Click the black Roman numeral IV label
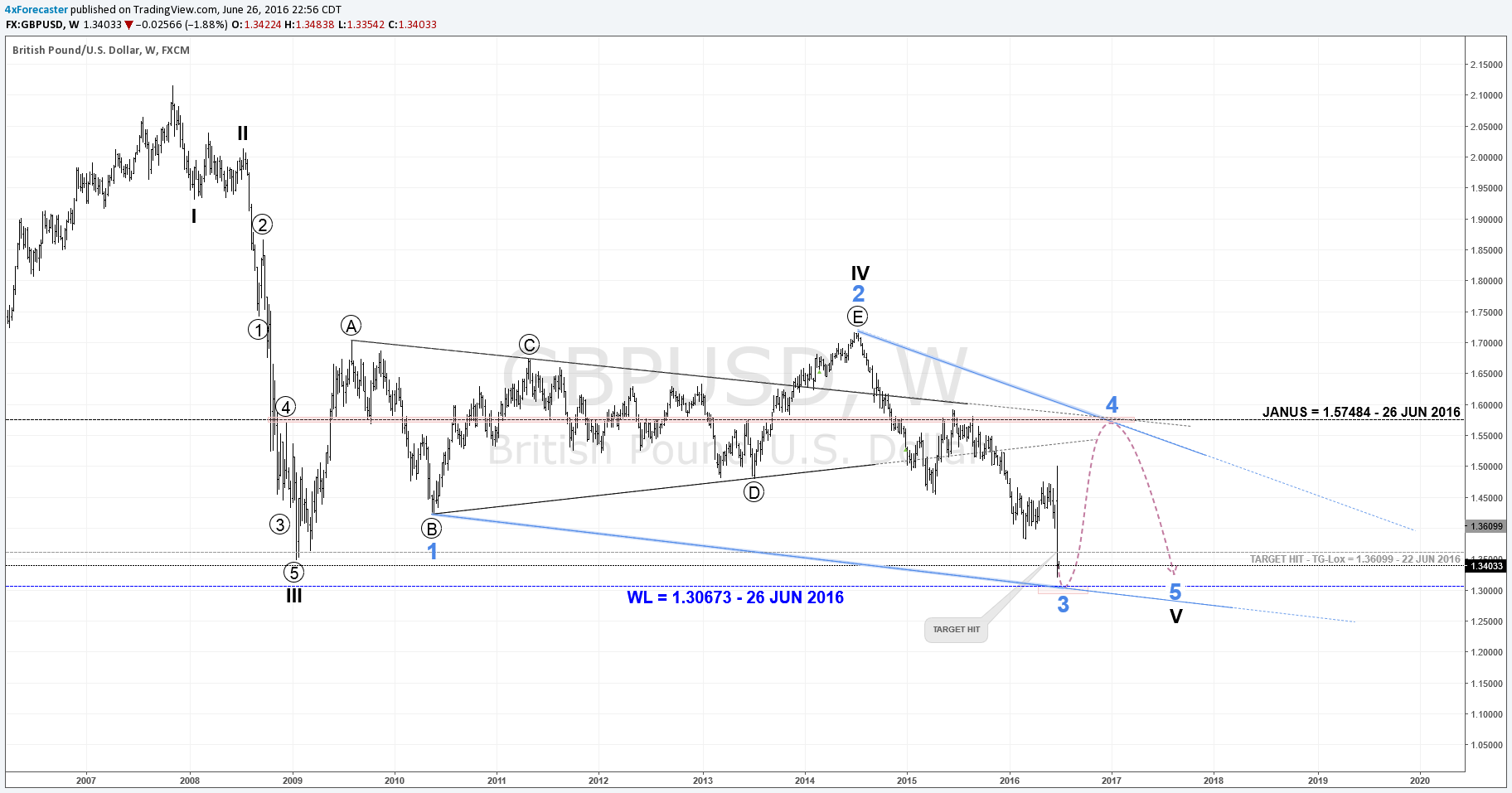 (x=860, y=273)
